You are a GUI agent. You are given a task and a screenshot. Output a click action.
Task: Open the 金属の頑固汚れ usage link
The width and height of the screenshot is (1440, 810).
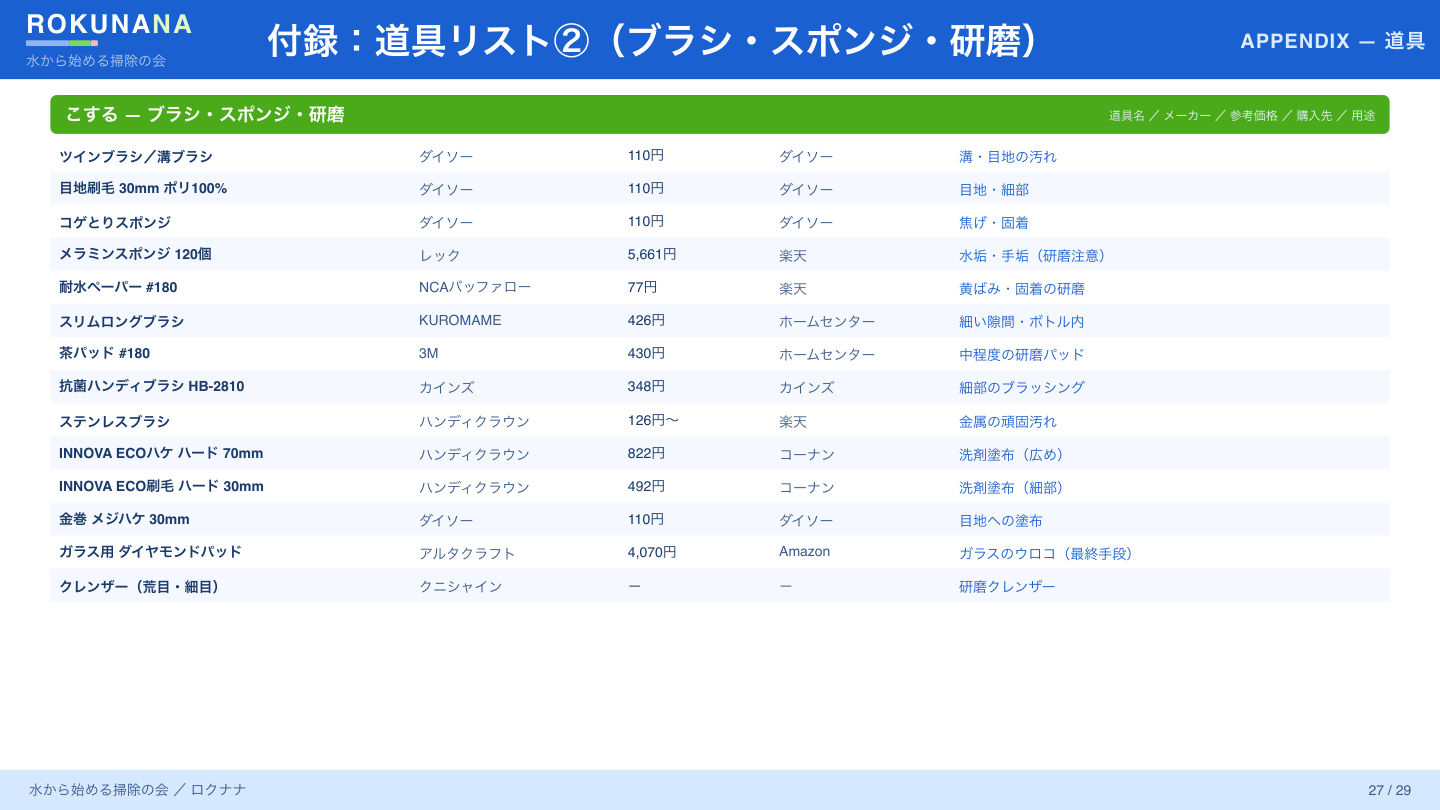click(1007, 421)
